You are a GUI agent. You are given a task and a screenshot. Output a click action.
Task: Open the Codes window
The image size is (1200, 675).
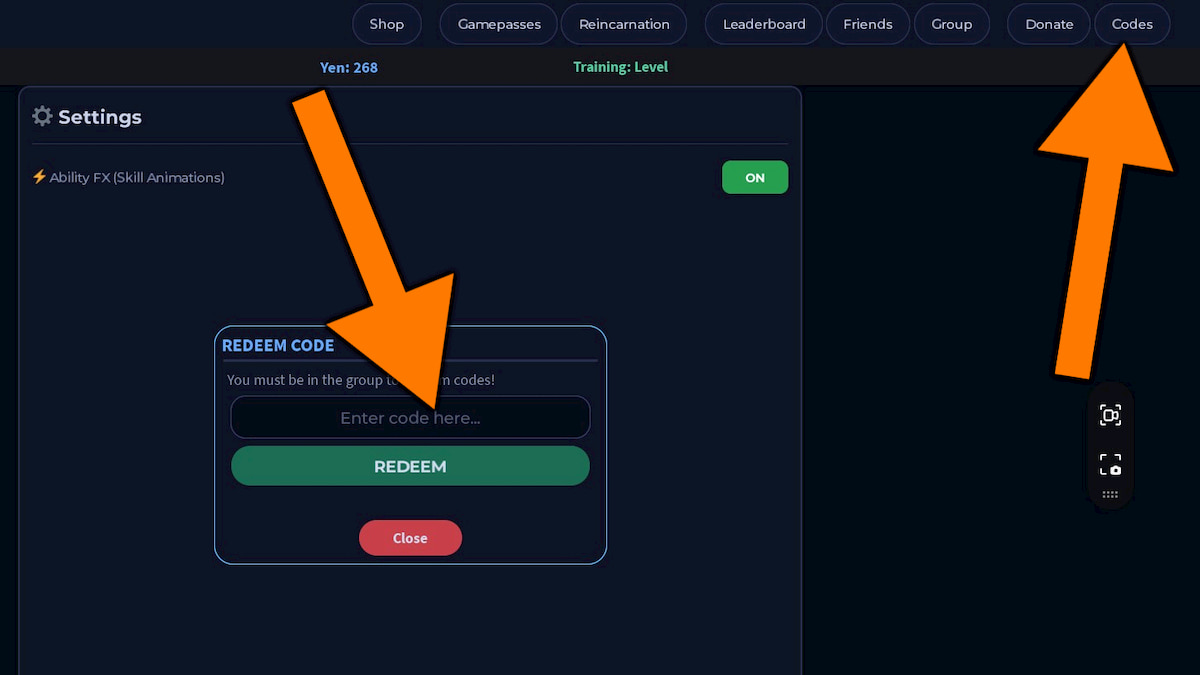tap(1132, 24)
